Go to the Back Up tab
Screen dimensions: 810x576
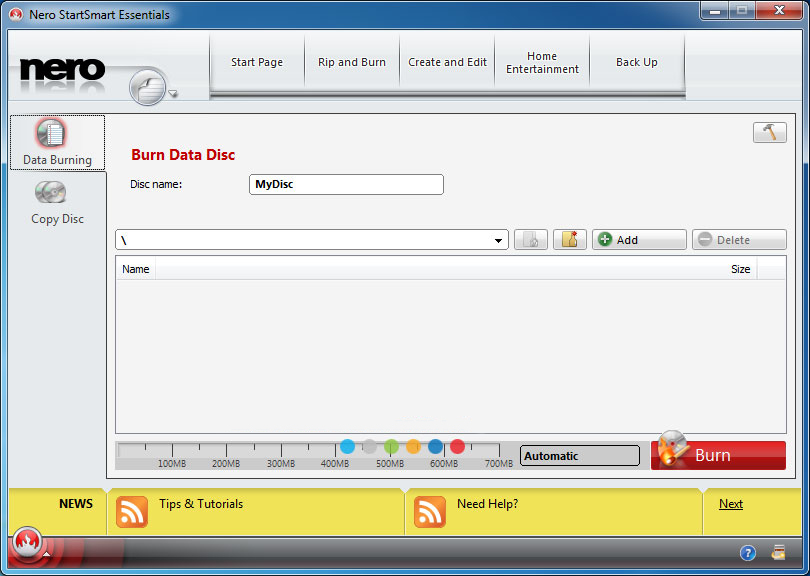point(636,62)
